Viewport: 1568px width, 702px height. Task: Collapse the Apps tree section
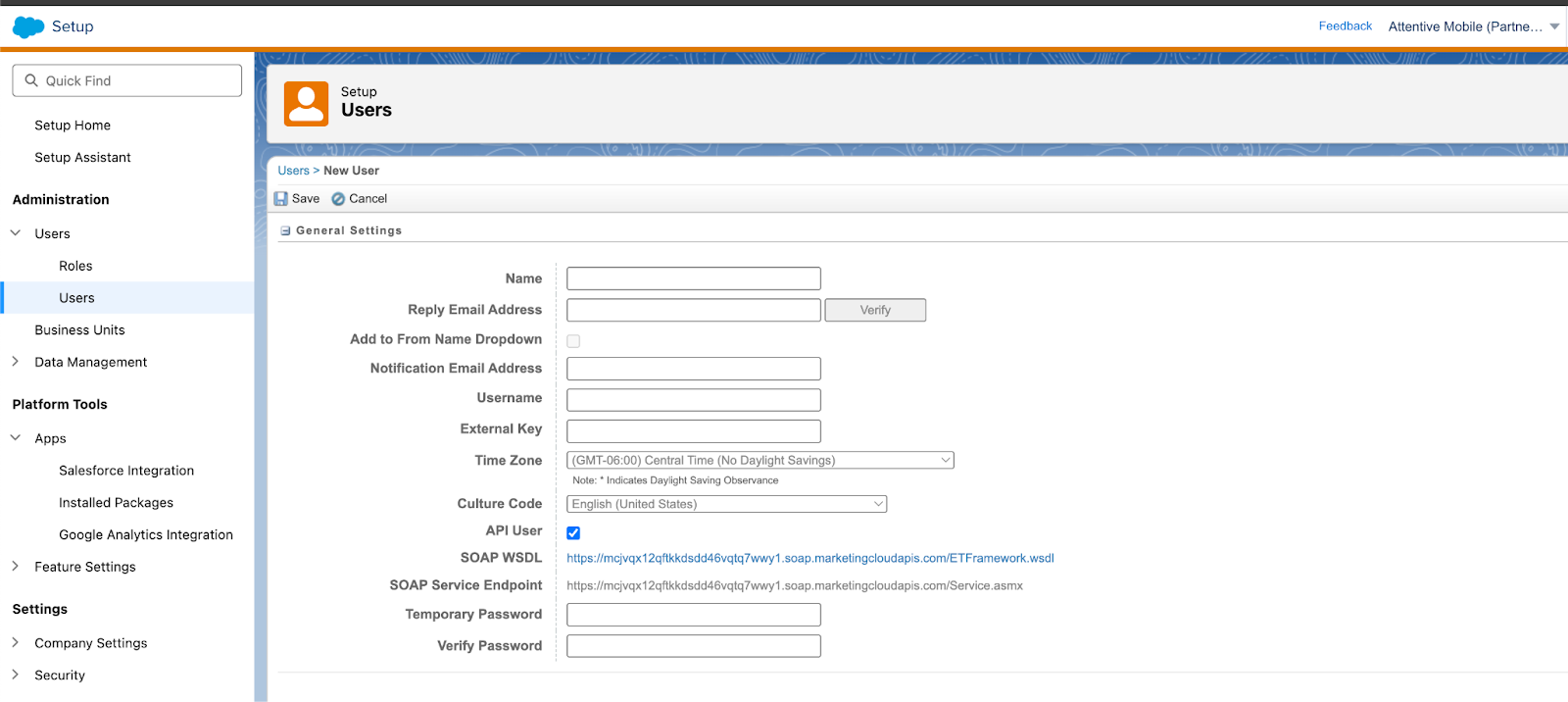click(x=16, y=438)
